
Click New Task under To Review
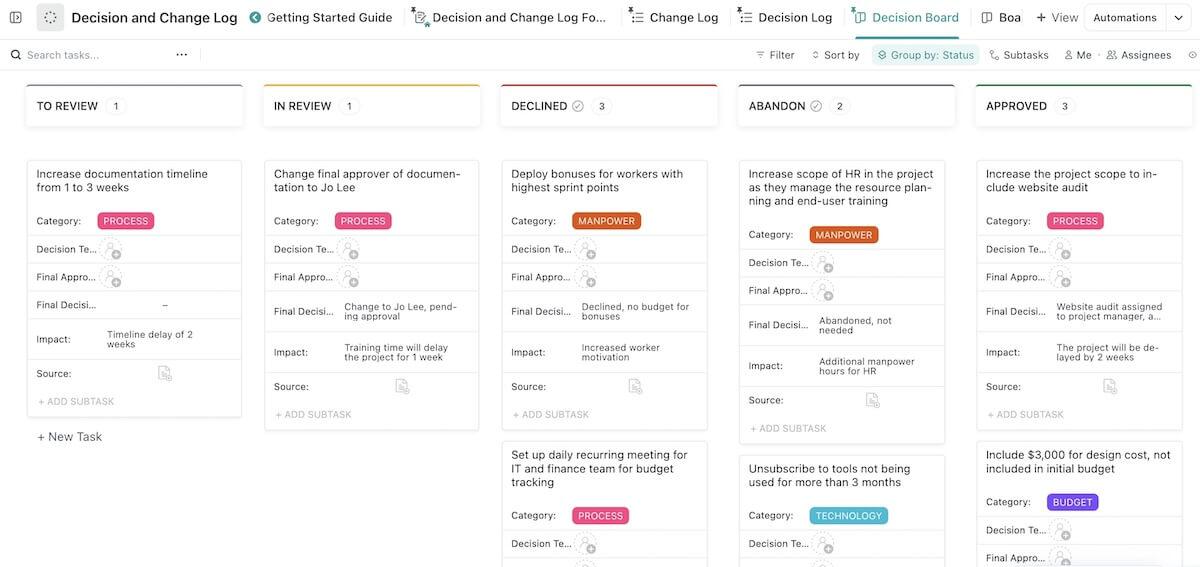(69, 437)
